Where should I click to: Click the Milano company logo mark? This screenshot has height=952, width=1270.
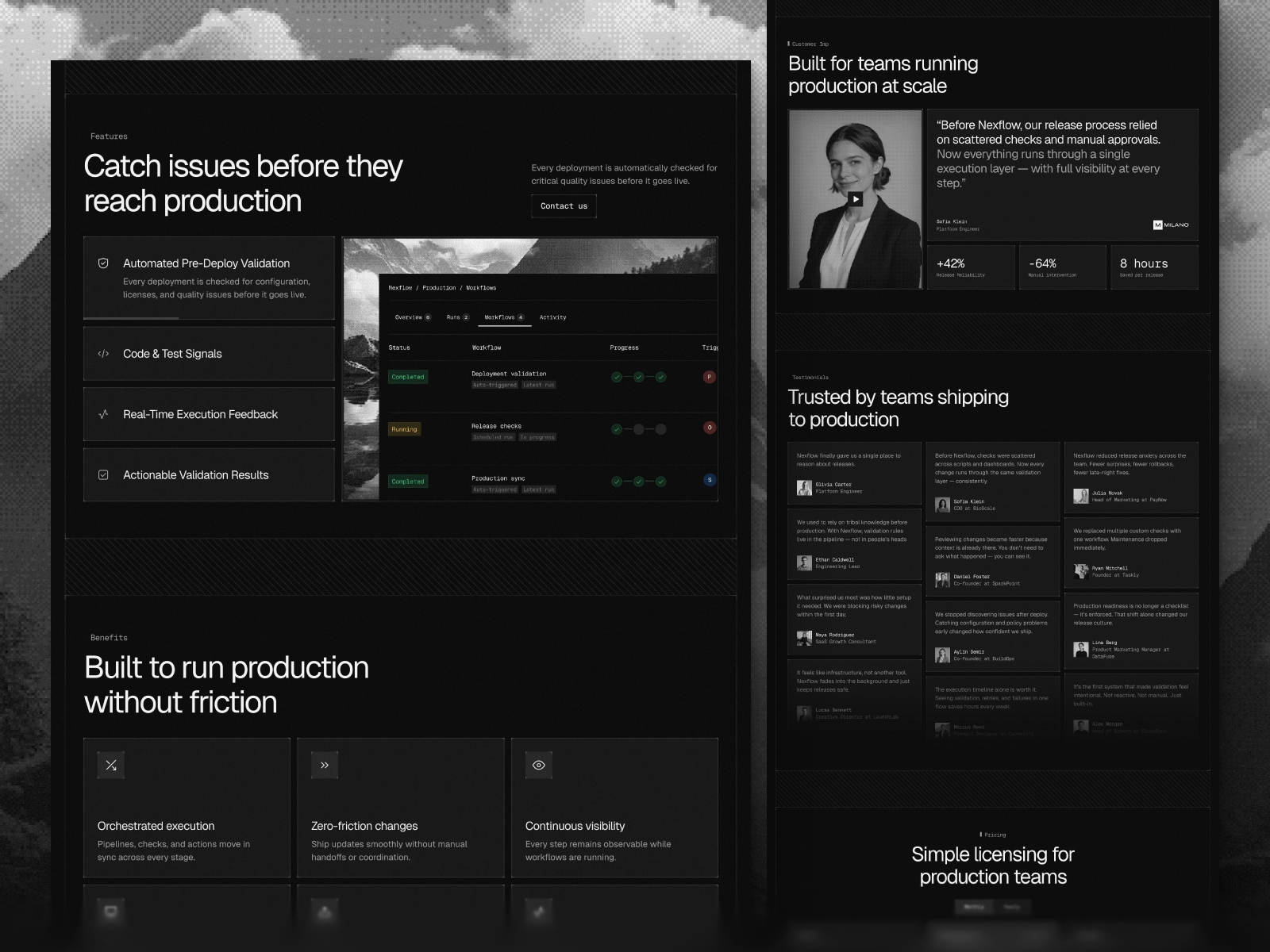tap(1159, 225)
